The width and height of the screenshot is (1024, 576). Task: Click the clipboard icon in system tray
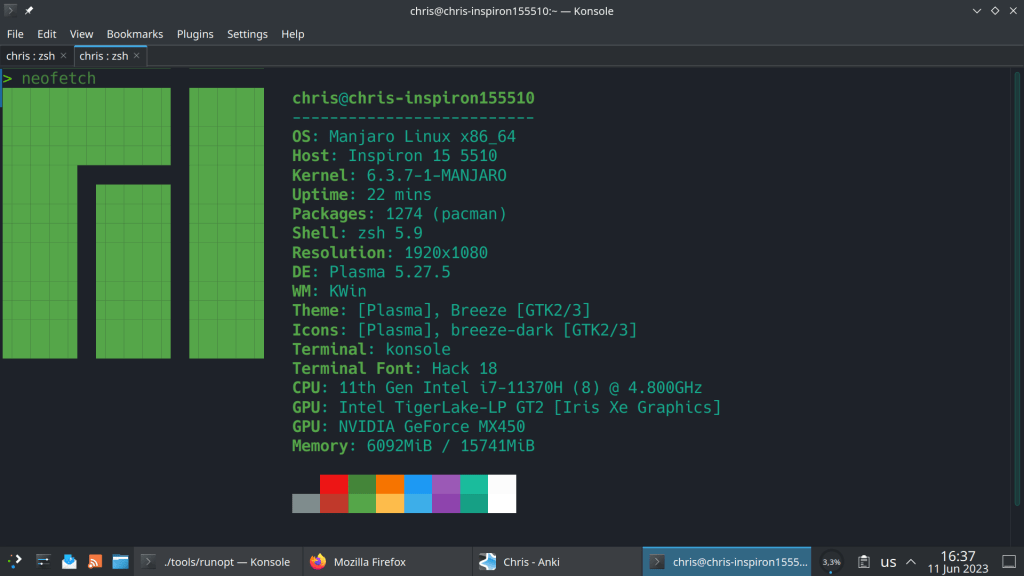click(x=862, y=562)
